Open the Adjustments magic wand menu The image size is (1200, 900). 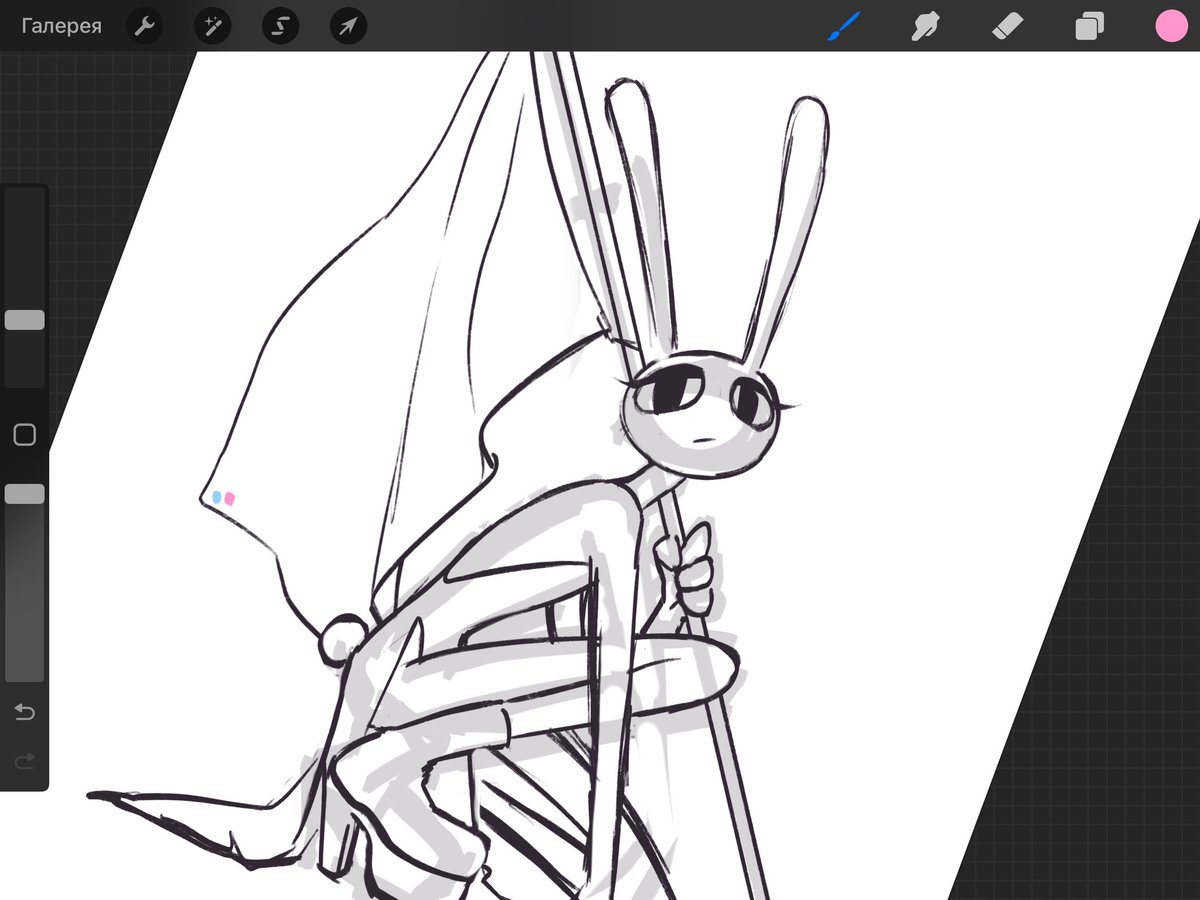212,26
